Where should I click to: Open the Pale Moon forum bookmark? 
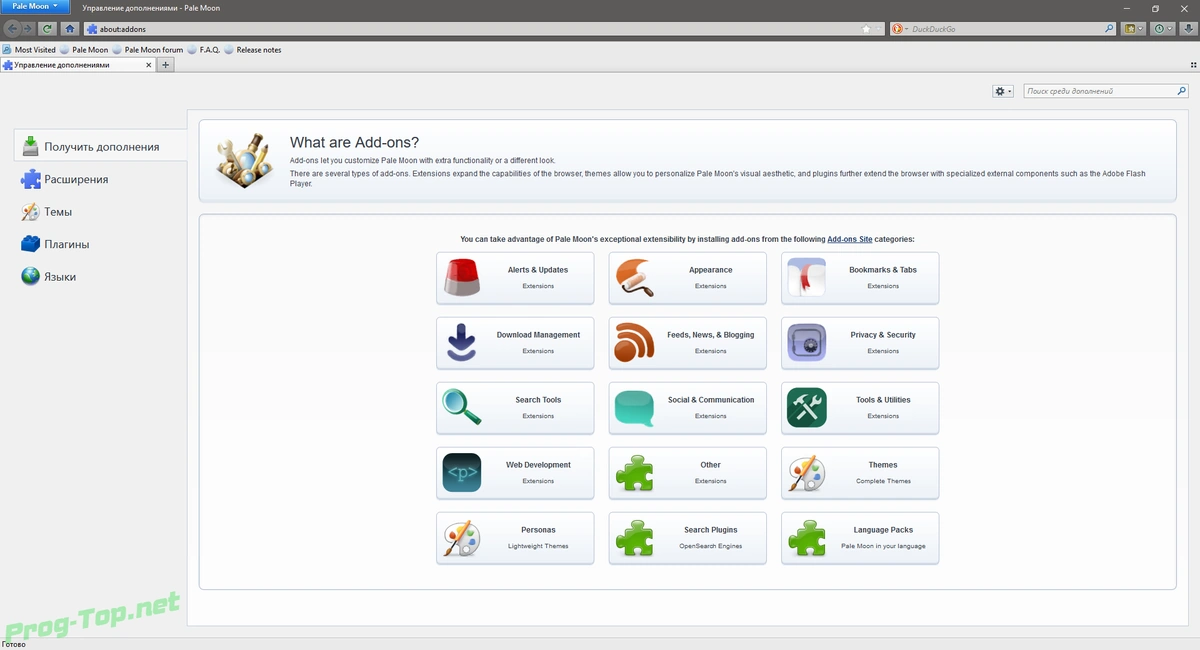148,49
